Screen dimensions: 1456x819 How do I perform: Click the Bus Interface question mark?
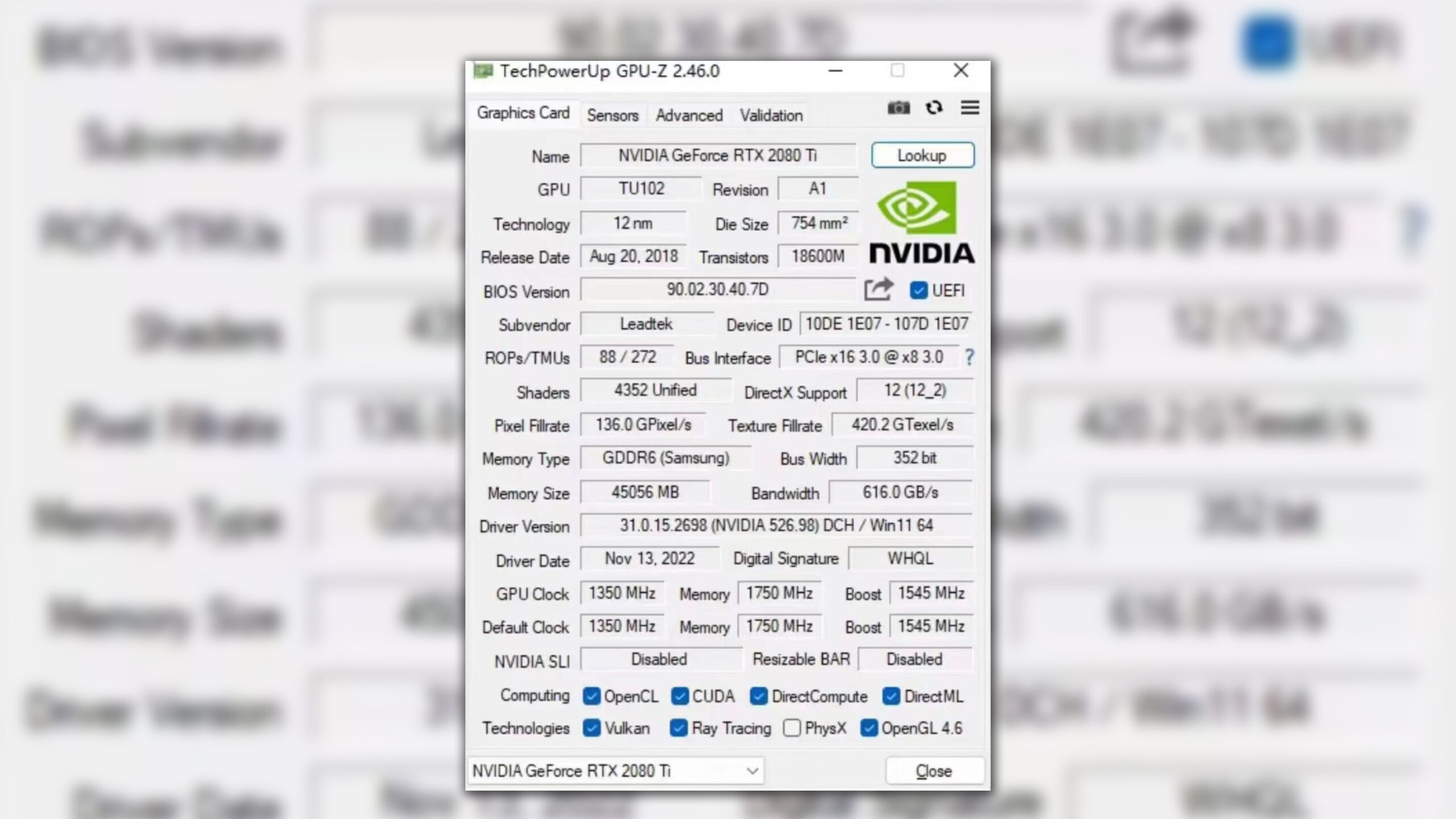point(969,357)
